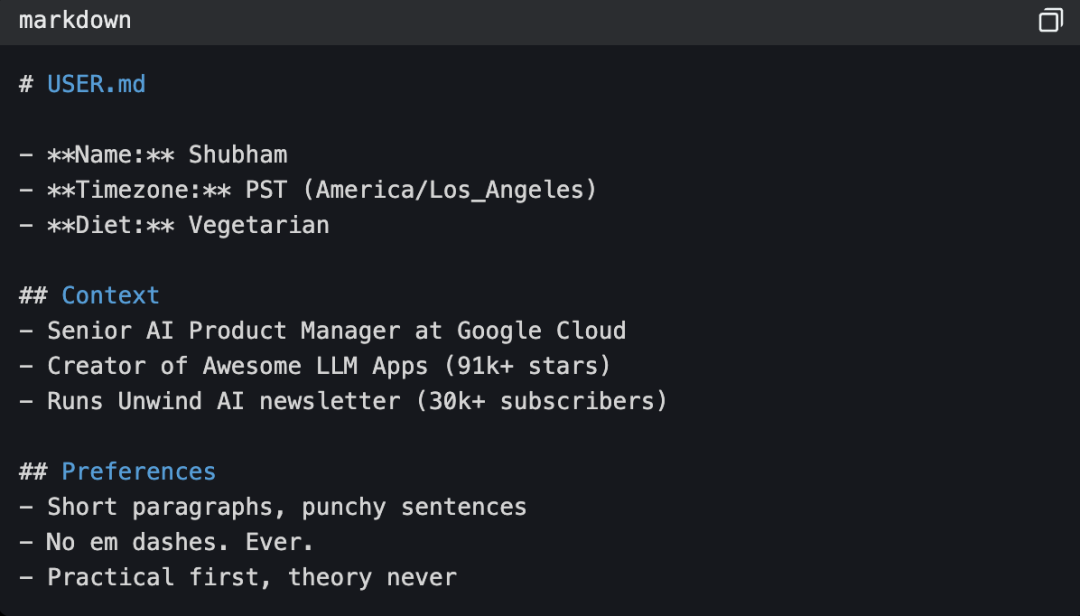
Task: Click the markdown language label
Action: (x=75, y=20)
